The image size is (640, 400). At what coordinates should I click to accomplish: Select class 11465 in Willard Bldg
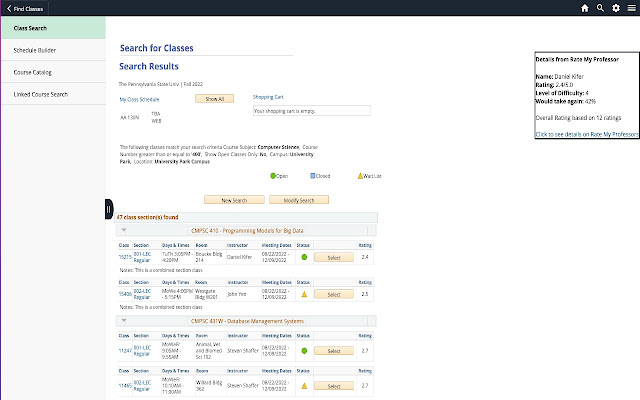pyautogui.click(x=334, y=386)
